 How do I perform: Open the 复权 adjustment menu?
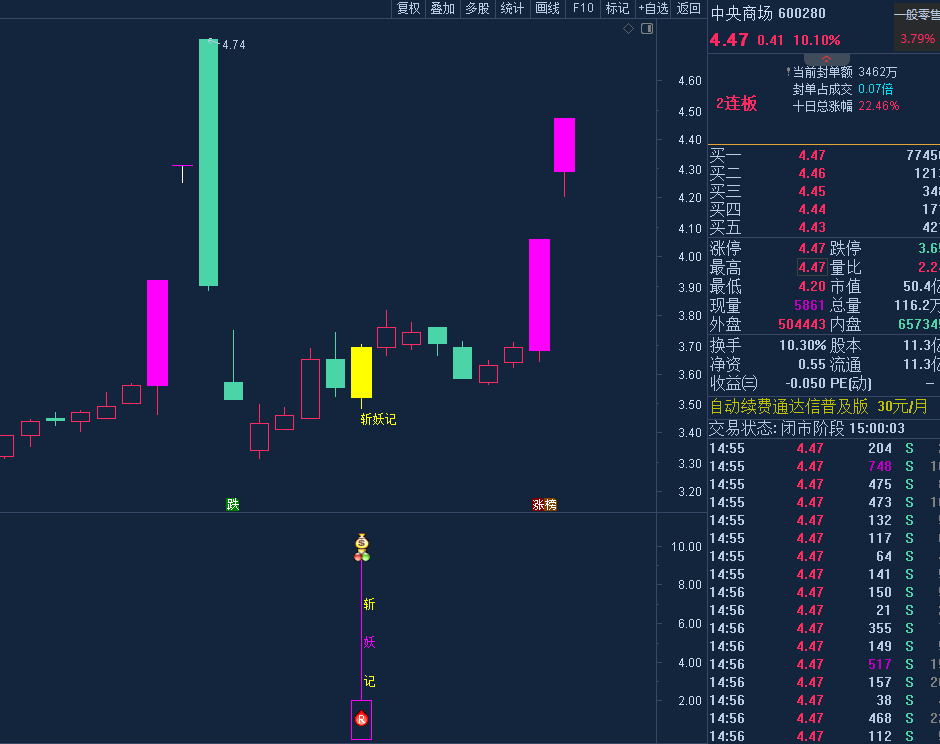(409, 9)
